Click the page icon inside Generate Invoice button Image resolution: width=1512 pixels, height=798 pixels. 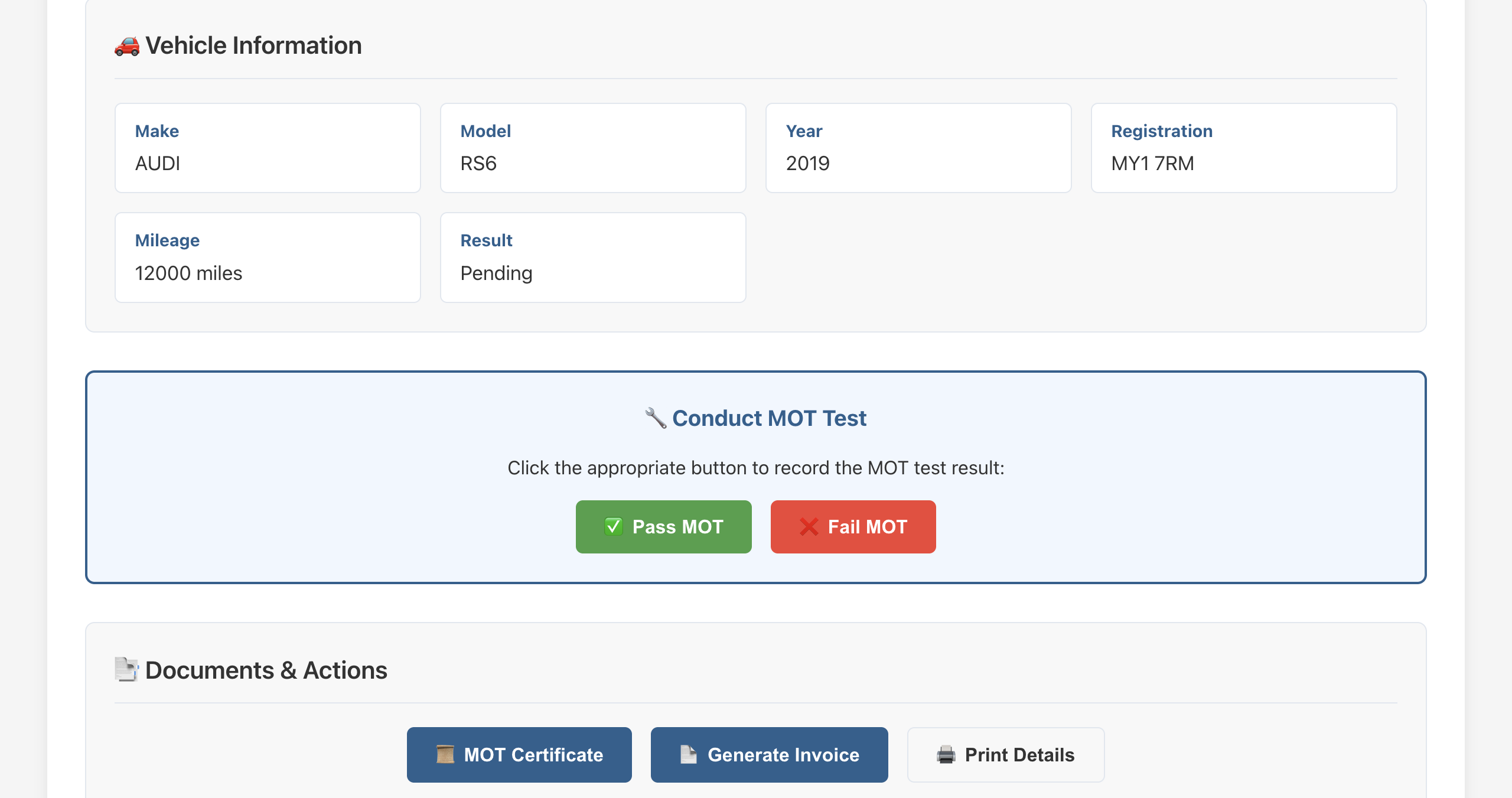pyautogui.click(x=689, y=754)
